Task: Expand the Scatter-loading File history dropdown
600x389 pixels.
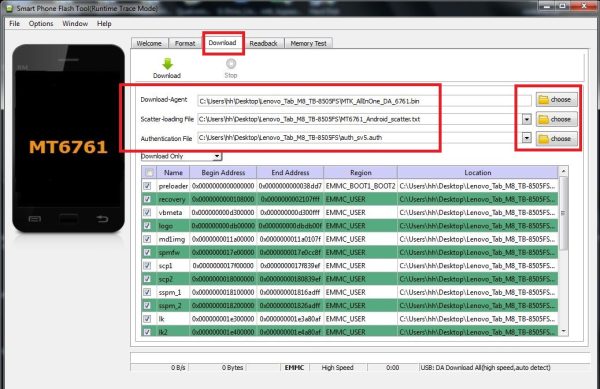Action: [527, 119]
